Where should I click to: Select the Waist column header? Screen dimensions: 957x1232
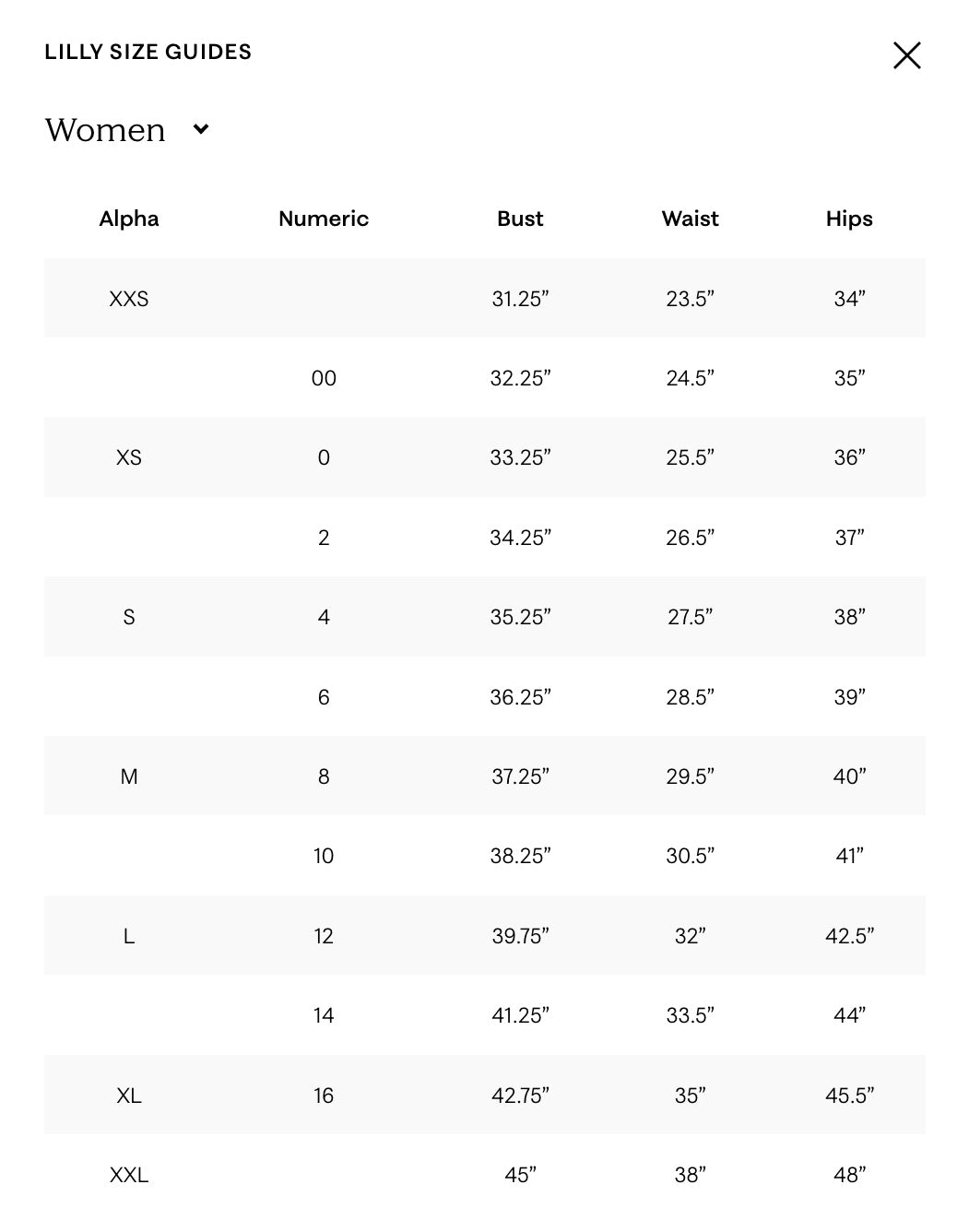pos(690,219)
